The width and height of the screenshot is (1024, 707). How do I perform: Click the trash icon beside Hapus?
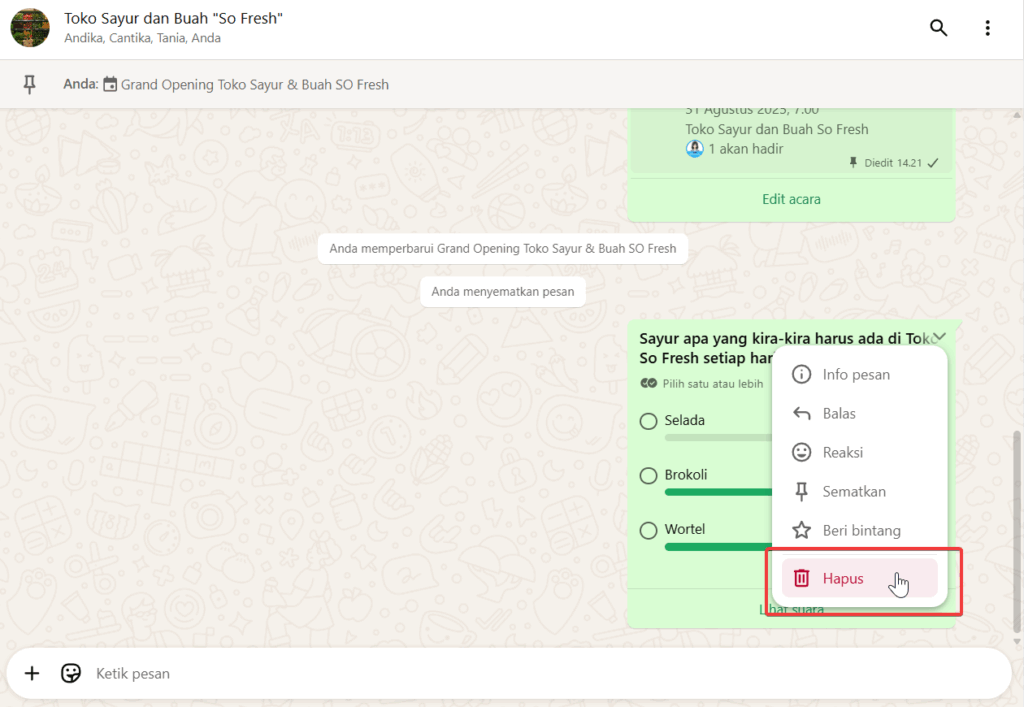(801, 578)
